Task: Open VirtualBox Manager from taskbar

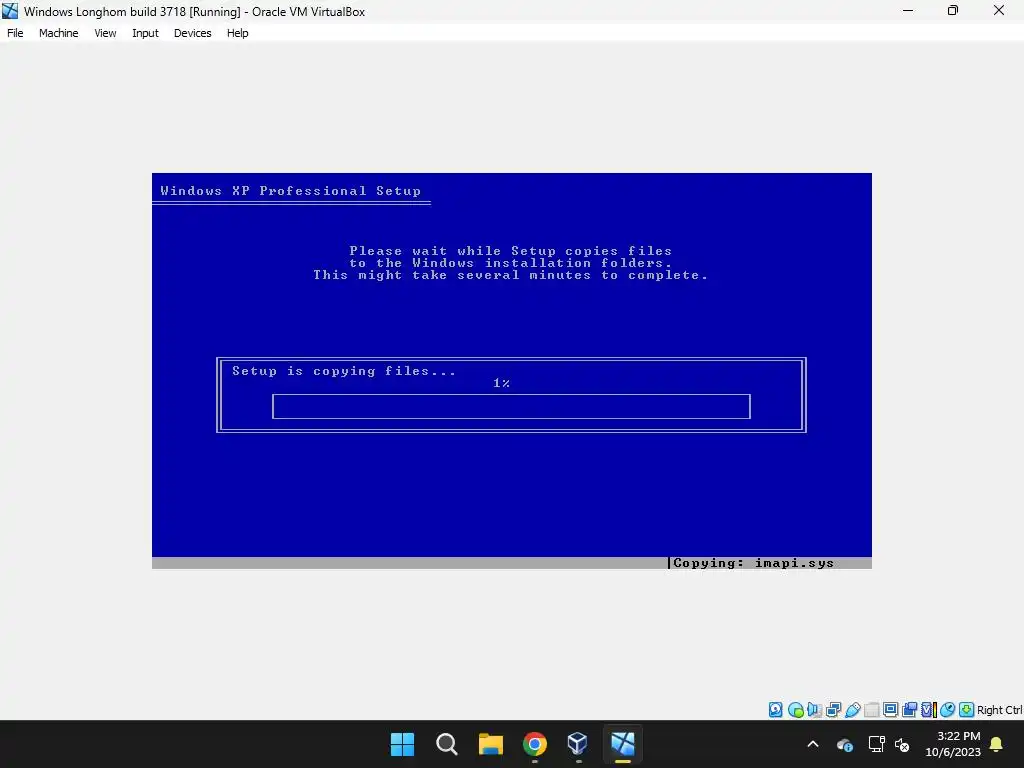Action: pos(579,744)
